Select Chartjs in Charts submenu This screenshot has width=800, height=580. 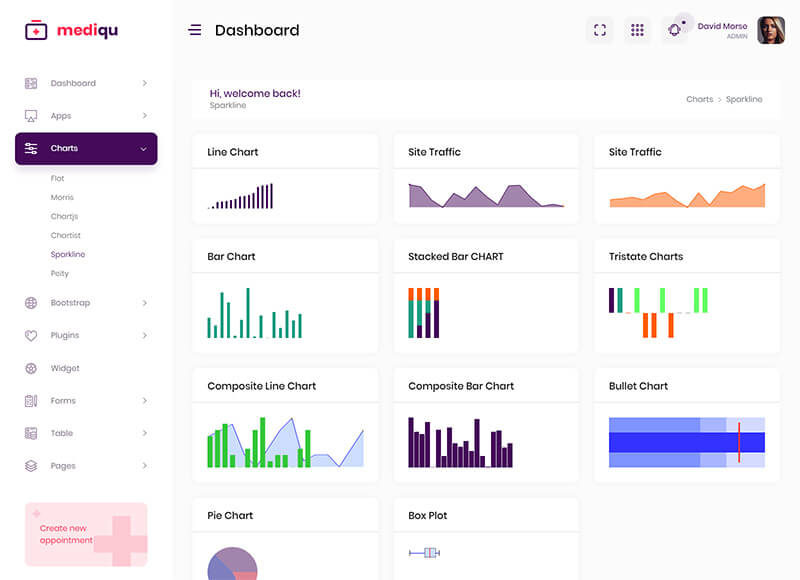click(64, 216)
